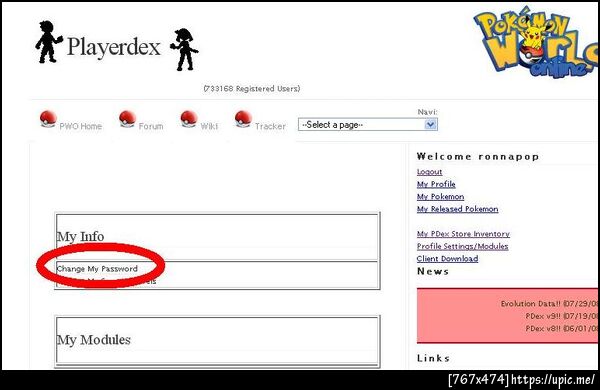Click the PDex v8 news entry
The height and width of the screenshot is (390, 600).
click(561, 329)
